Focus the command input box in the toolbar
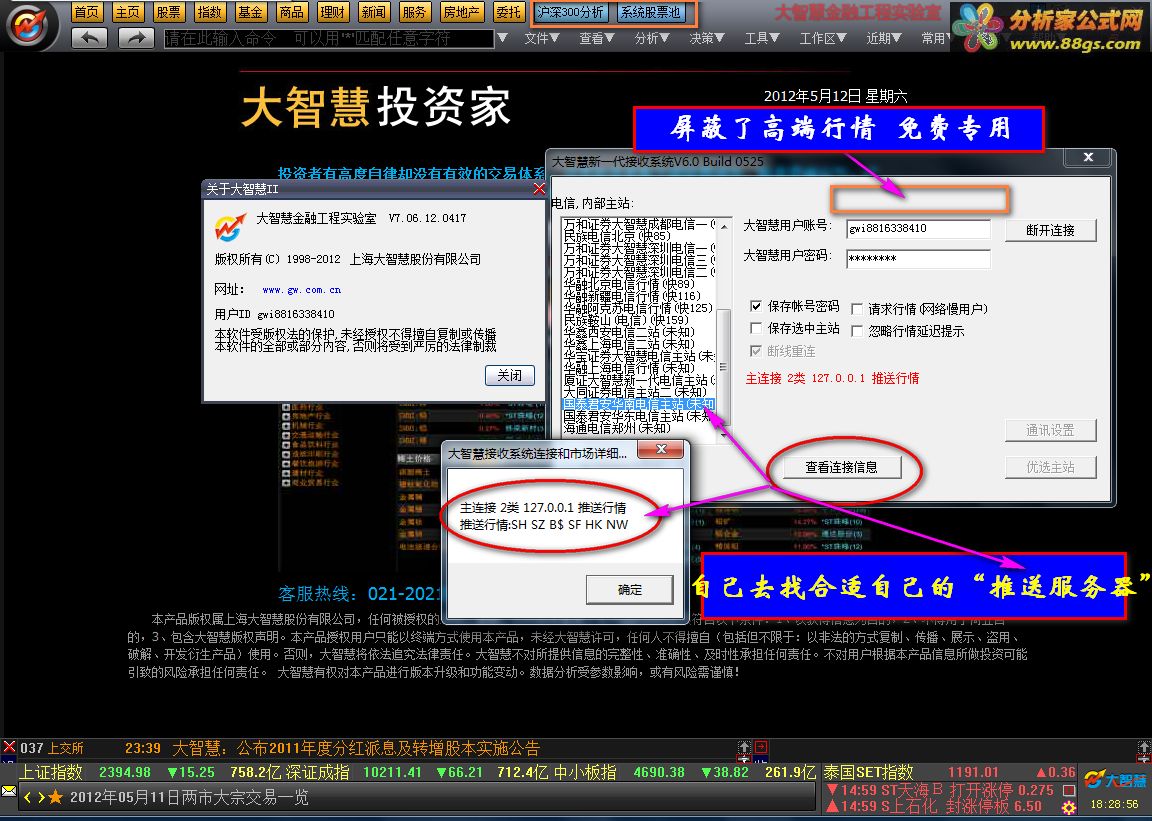Screen dimensions: 1152x821 coord(328,38)
